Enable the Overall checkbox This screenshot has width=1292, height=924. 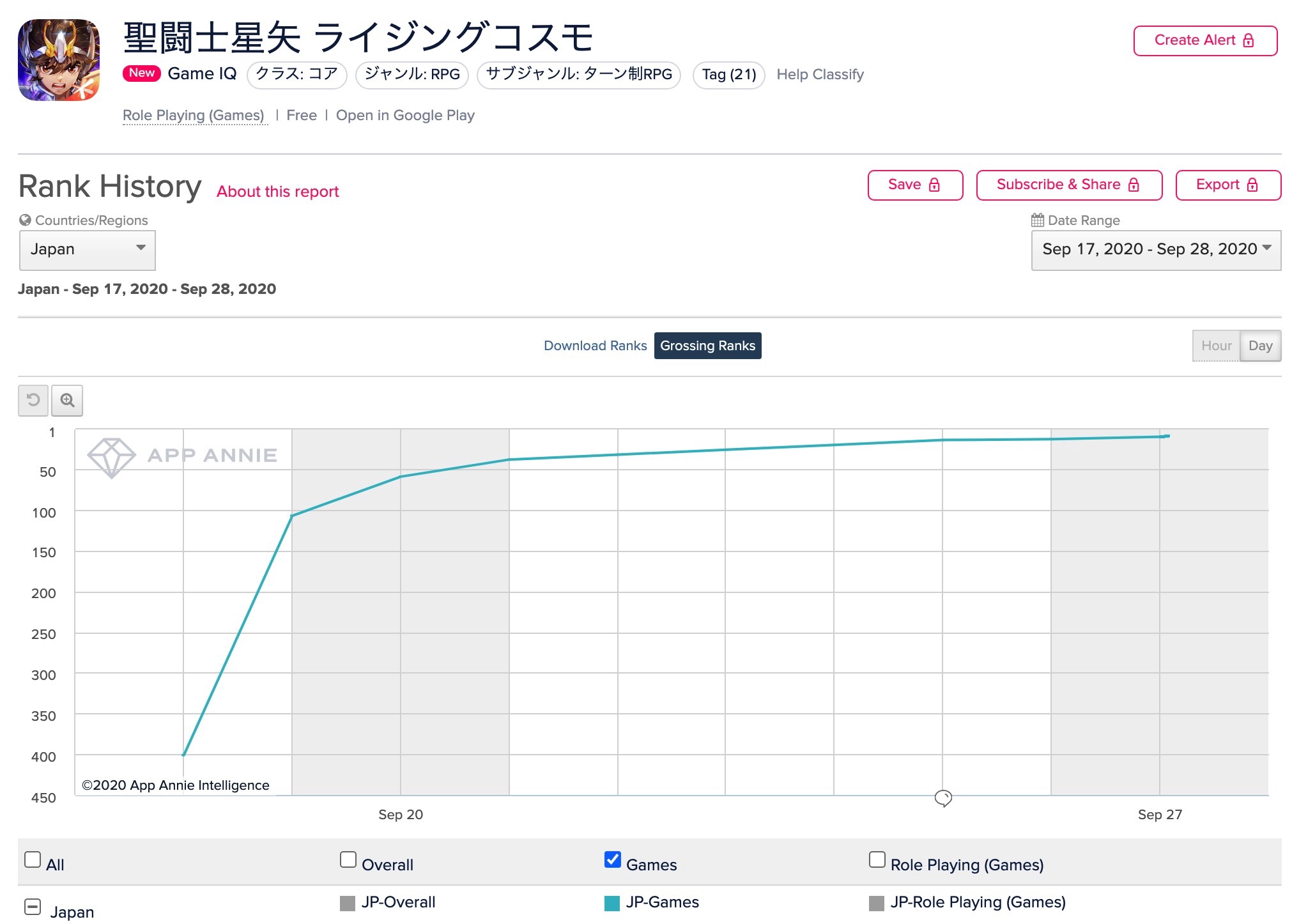point(348,859)
